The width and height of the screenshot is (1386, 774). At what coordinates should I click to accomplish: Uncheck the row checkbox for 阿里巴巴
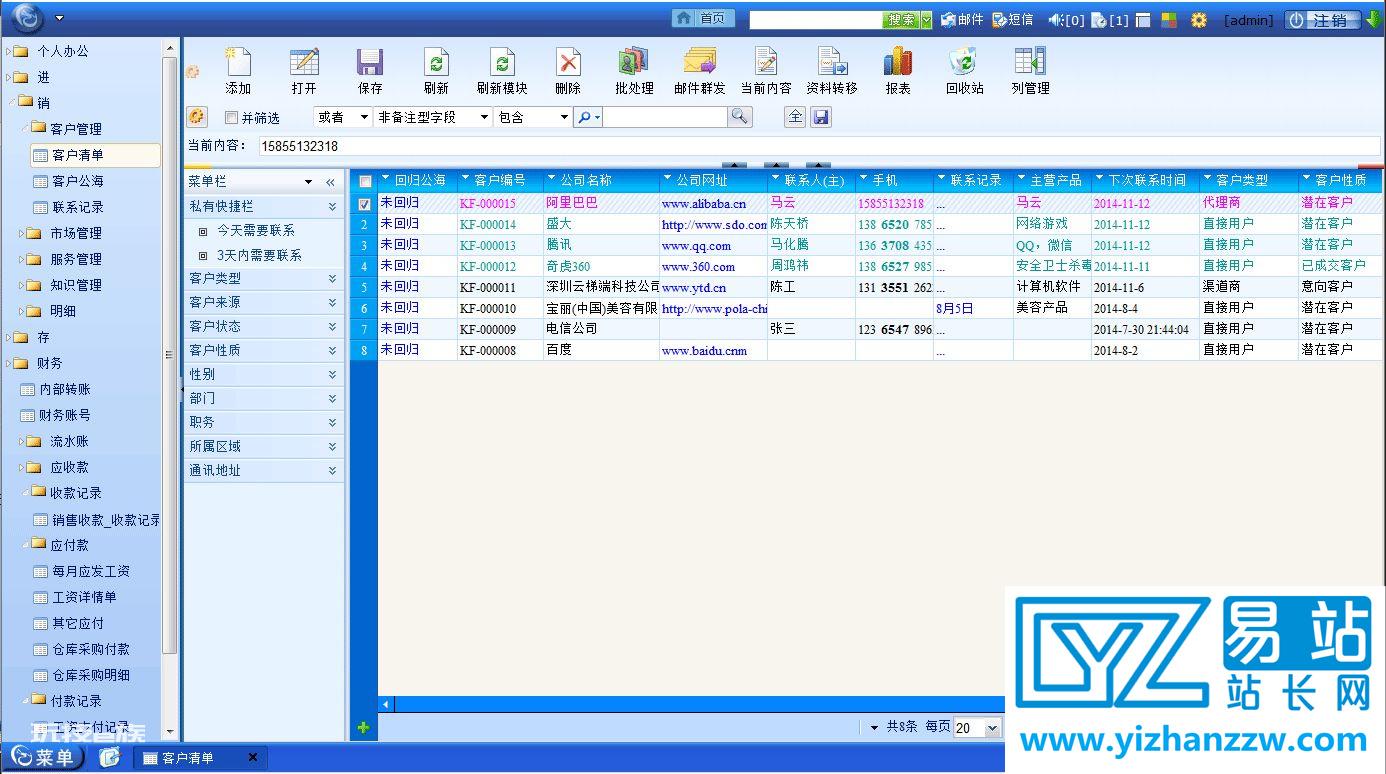tap(365, 204)
